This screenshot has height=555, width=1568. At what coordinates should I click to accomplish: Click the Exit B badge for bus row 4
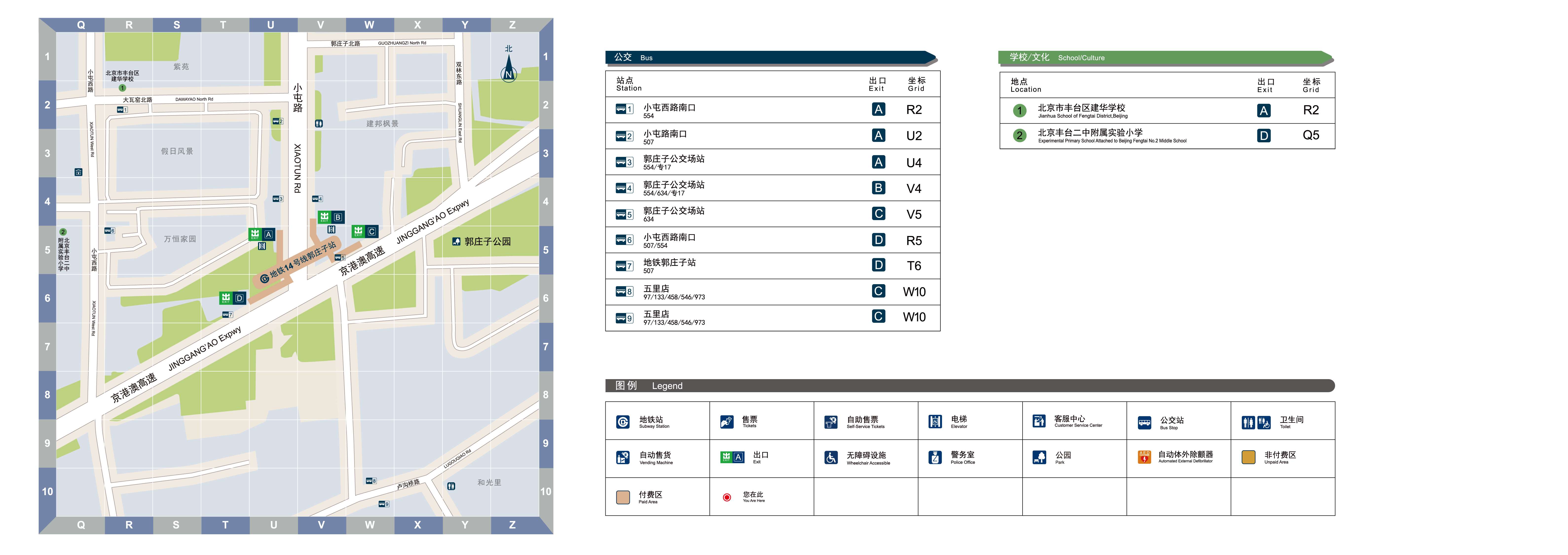(878, 187)
